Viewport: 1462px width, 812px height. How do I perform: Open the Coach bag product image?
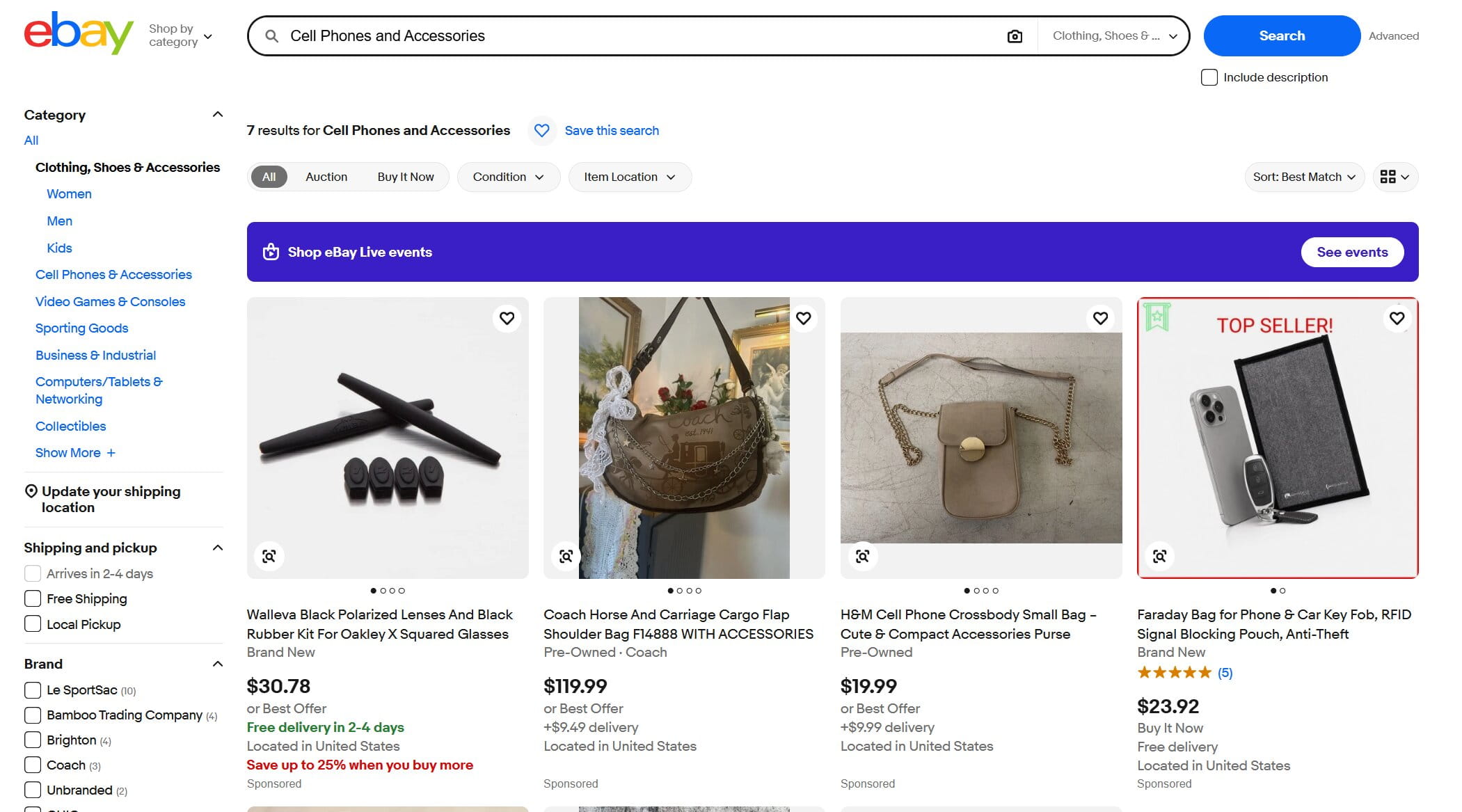point(684,438)
